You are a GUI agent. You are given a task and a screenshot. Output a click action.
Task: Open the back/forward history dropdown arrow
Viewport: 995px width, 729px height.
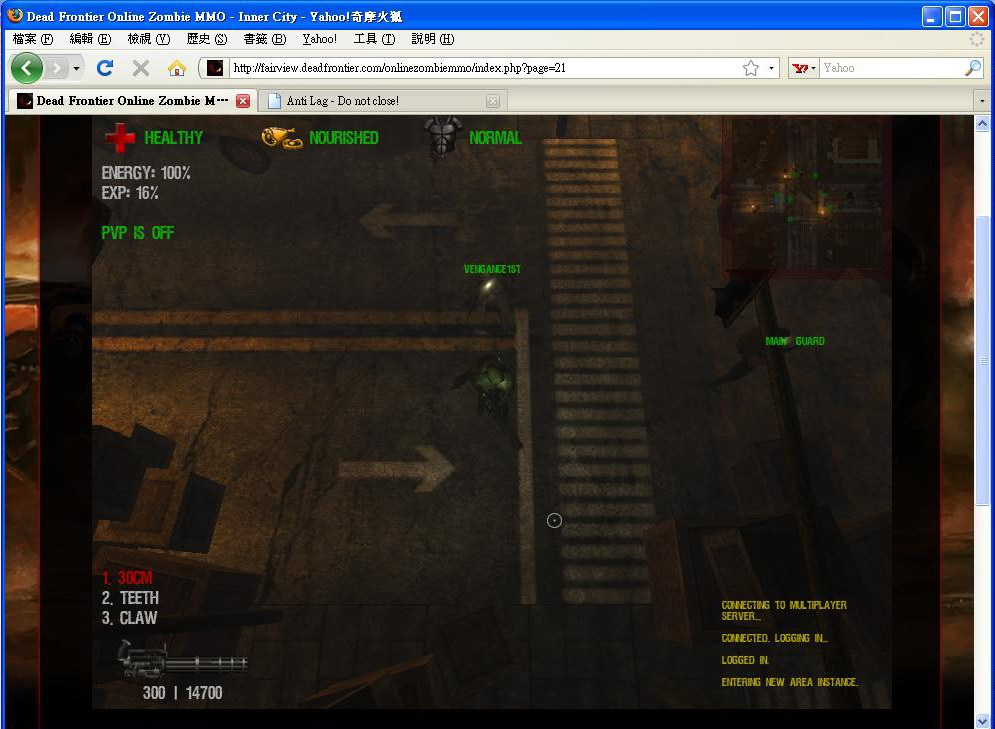pyautogui.click(x=76, y=68)
